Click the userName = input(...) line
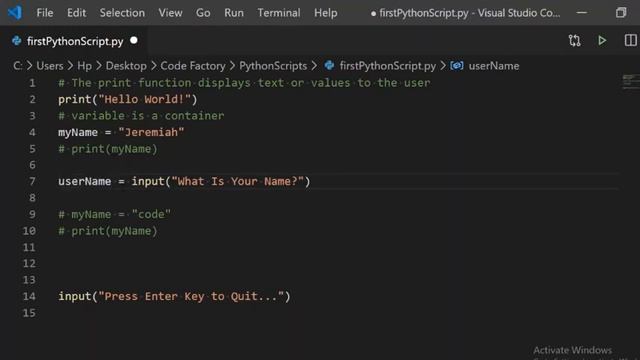 tap(184, 181)
